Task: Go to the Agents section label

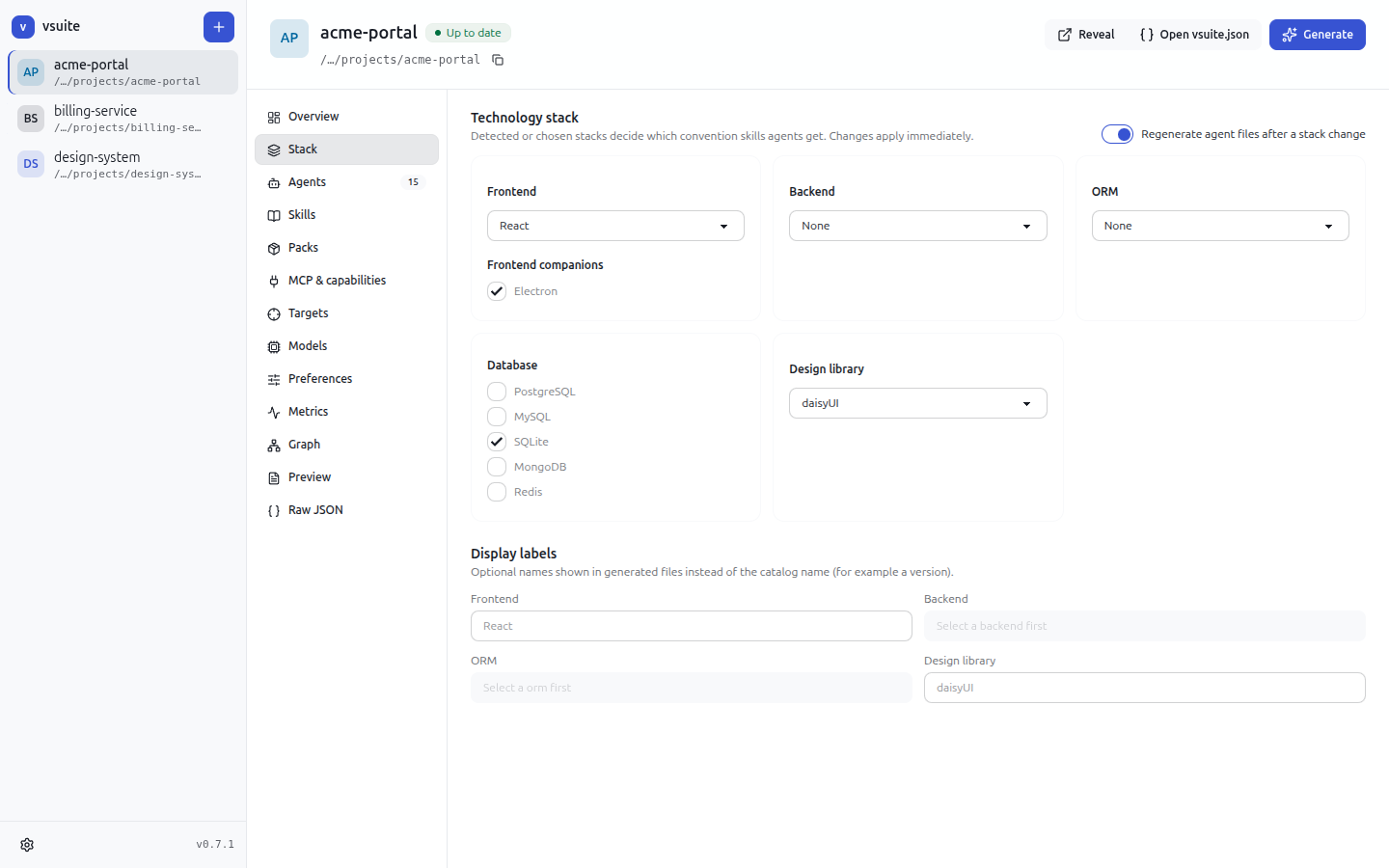Action: 307,182
